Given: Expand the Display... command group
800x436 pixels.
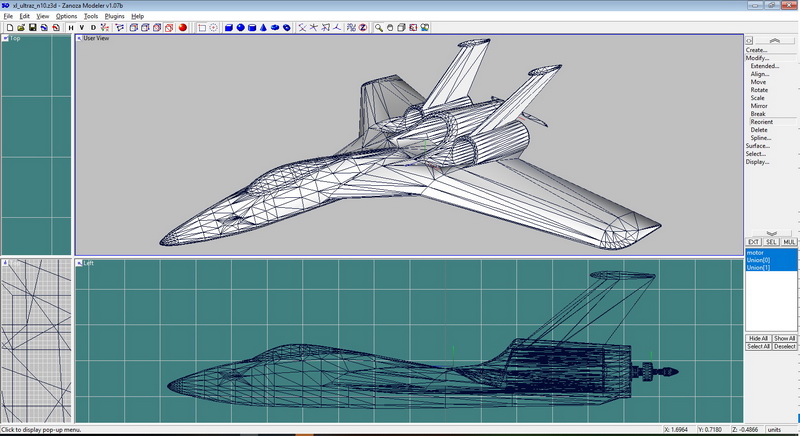Looking at the screenshot, I should coord(758,162).
